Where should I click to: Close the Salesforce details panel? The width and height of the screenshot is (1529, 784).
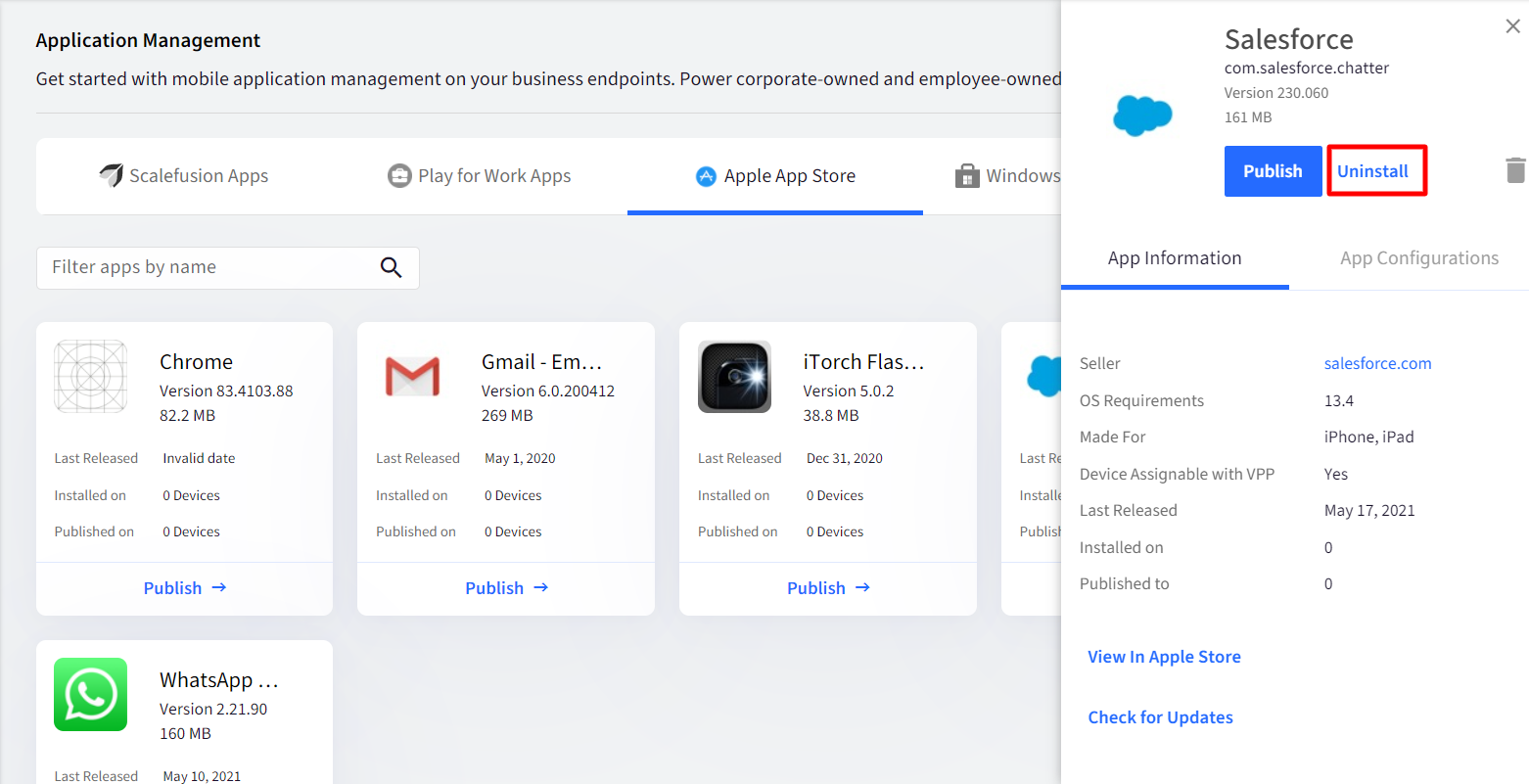(x=1512, y=26)
